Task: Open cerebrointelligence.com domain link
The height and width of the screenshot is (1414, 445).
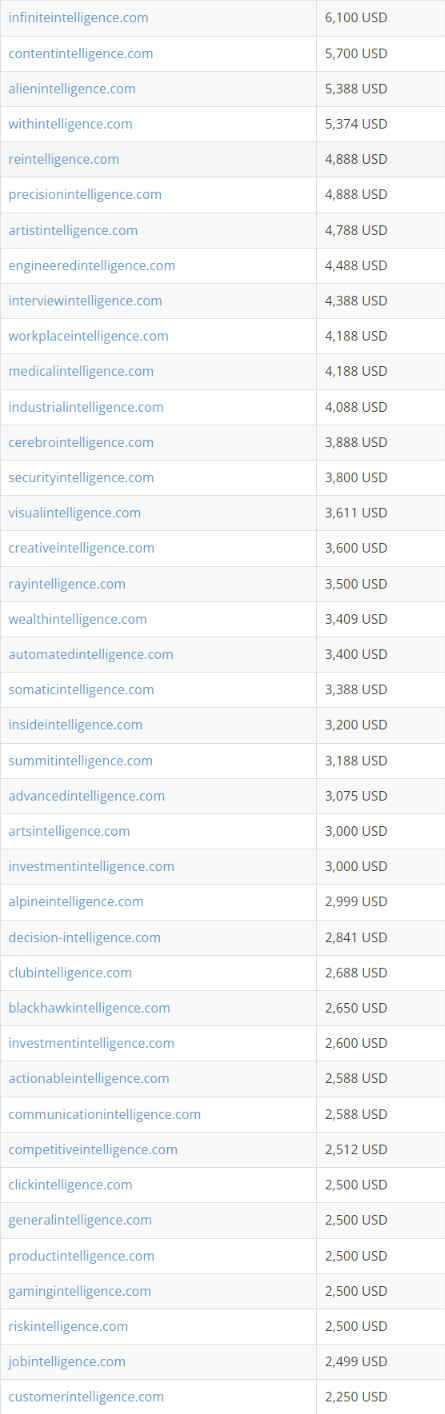Action: (81, 442)
